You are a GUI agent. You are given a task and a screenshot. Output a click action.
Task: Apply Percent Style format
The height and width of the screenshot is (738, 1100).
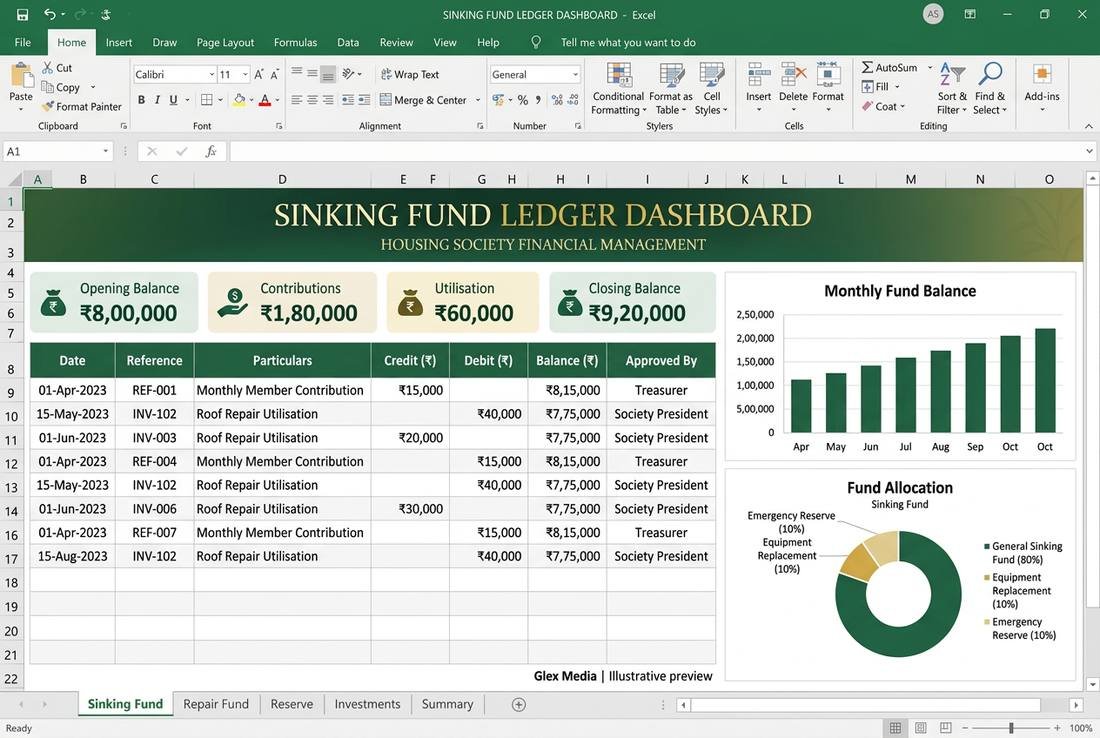(523, 100)
